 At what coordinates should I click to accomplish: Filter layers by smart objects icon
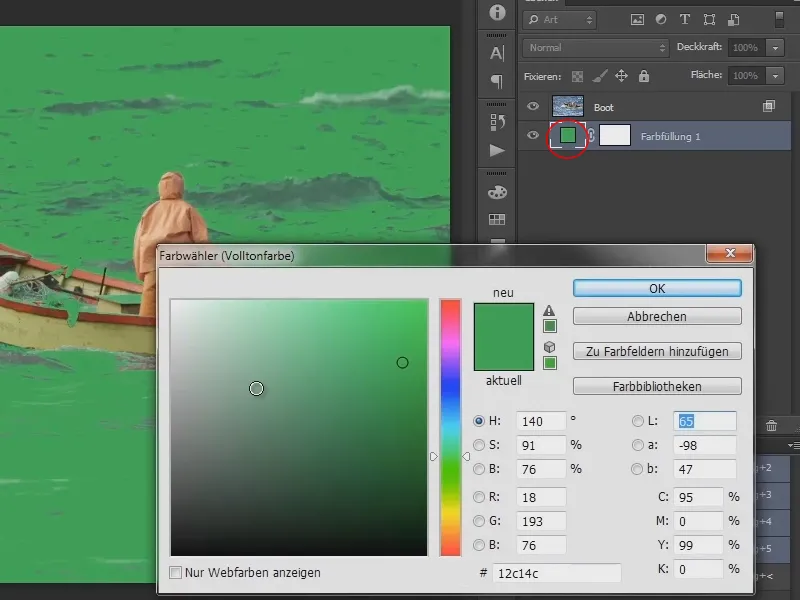(x=734, y=19)
